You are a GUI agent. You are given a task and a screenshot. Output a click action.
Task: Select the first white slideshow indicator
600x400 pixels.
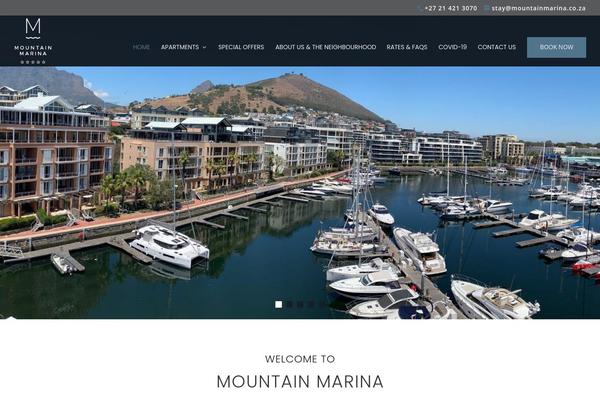pyautogui.click(x=279, y=304)
